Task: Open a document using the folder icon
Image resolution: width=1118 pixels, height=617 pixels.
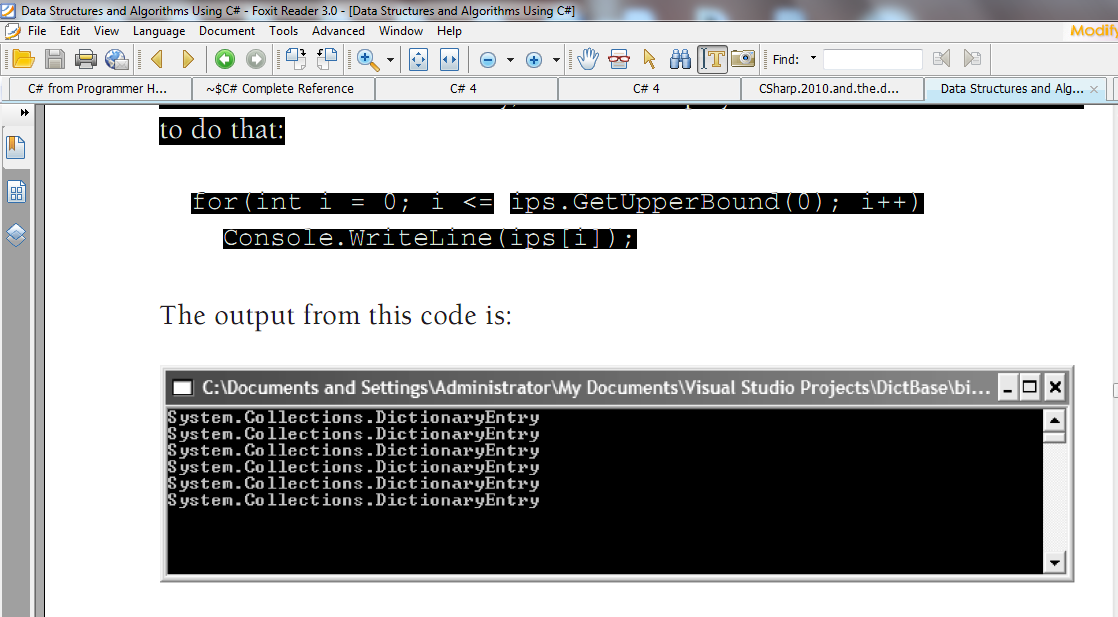Action: click(x=24, y=60)
